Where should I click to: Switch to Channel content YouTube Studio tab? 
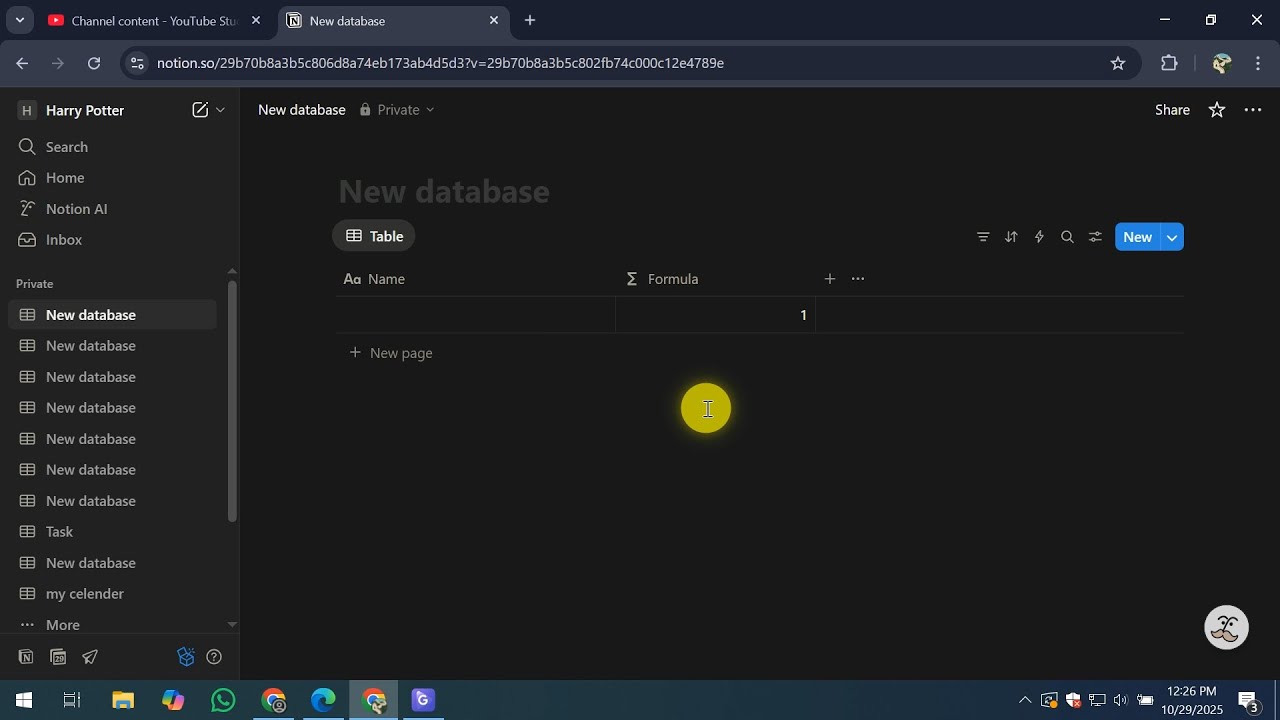[x=155, y=20]
